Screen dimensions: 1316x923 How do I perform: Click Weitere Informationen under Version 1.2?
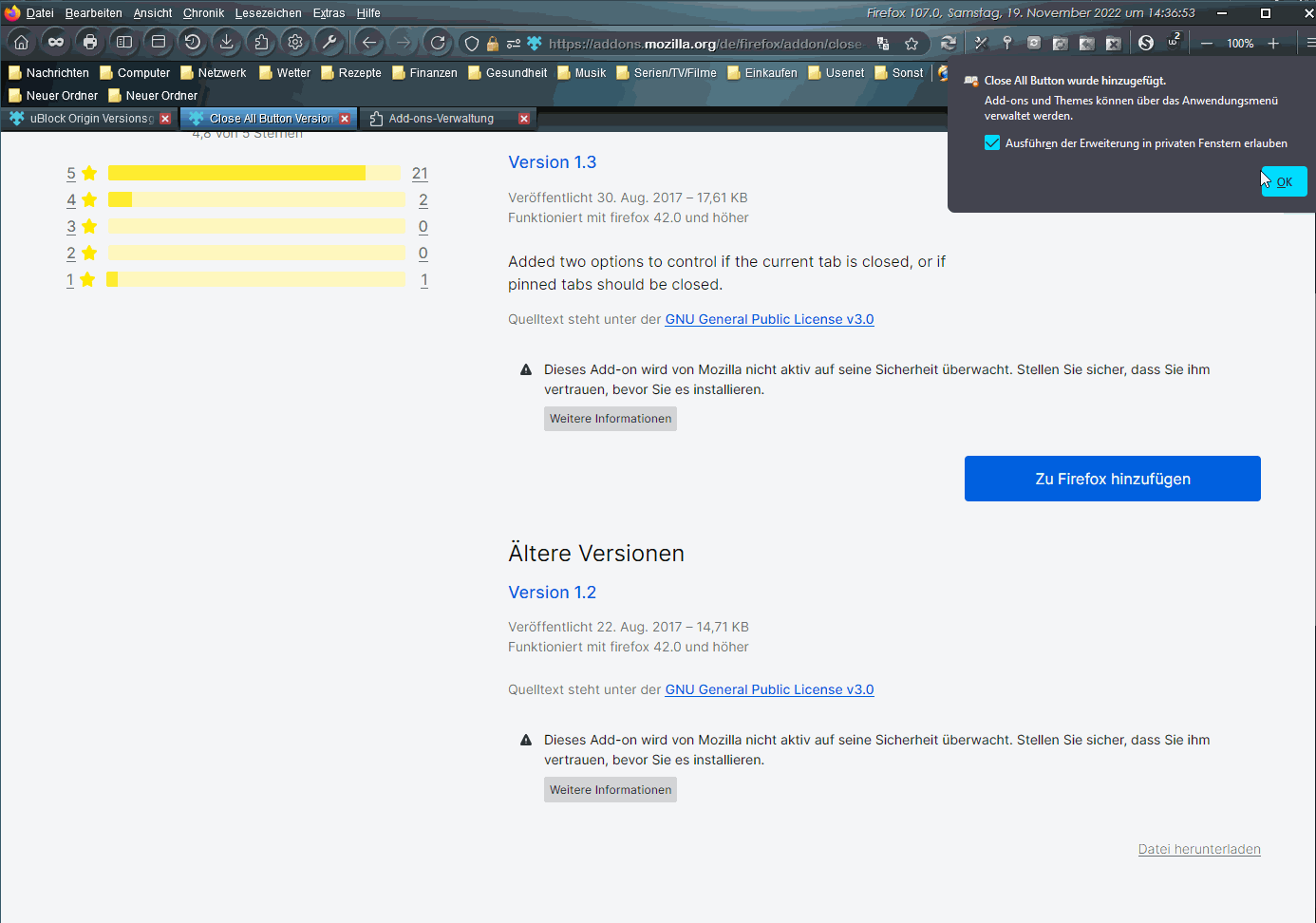pyautogui.click(x=611, y=790)
